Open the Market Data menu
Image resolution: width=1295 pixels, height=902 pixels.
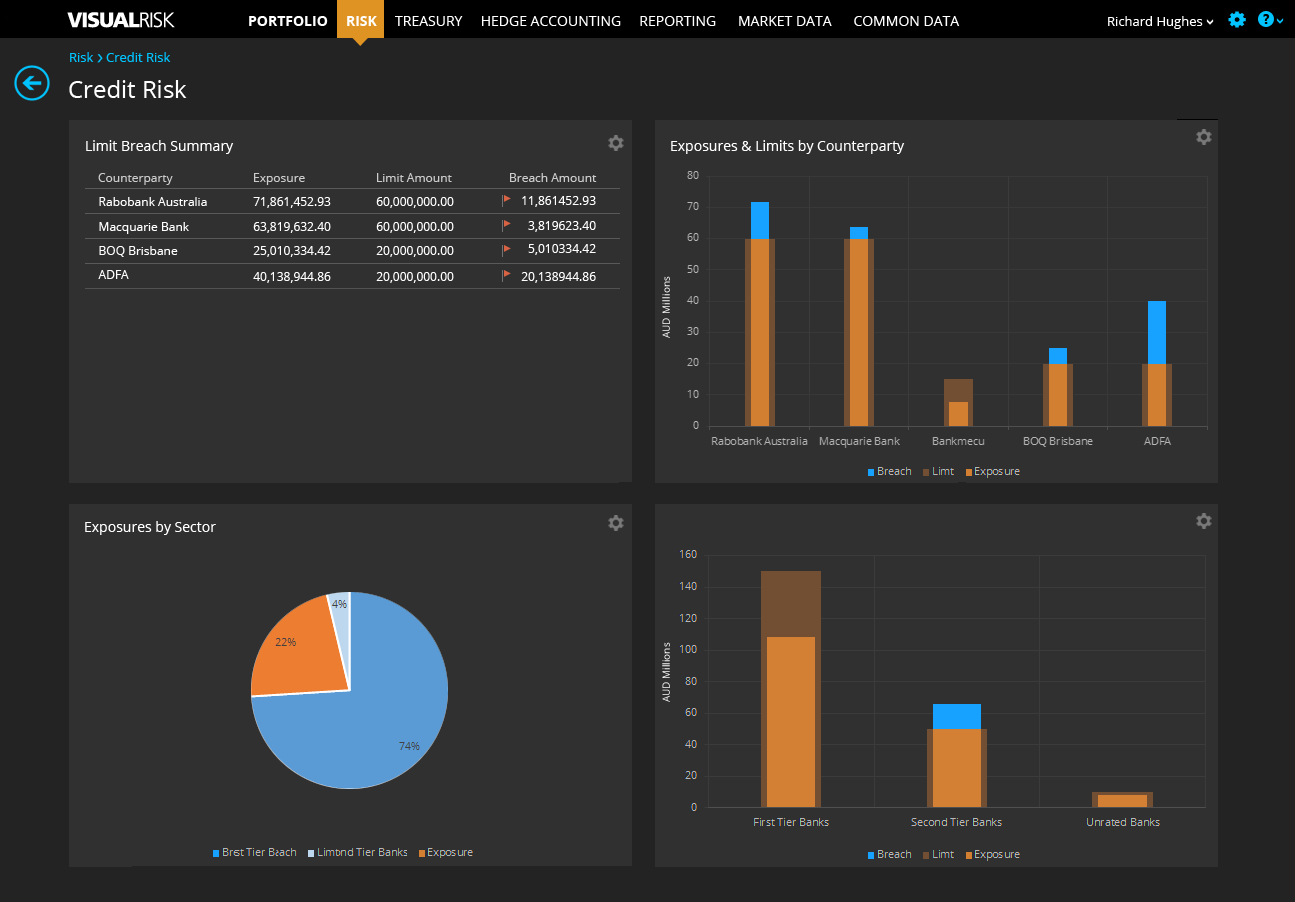[x=785, y=21]
